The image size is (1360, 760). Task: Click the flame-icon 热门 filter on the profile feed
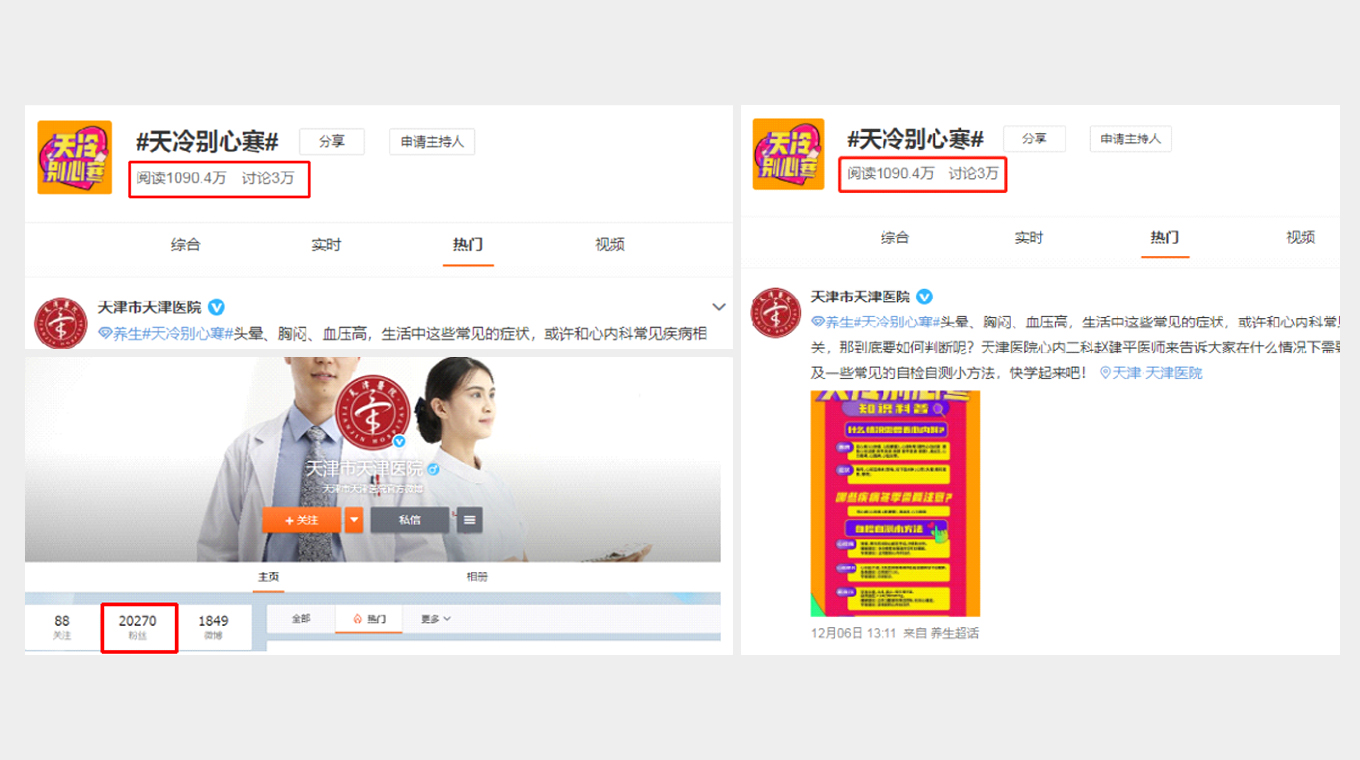369,619
